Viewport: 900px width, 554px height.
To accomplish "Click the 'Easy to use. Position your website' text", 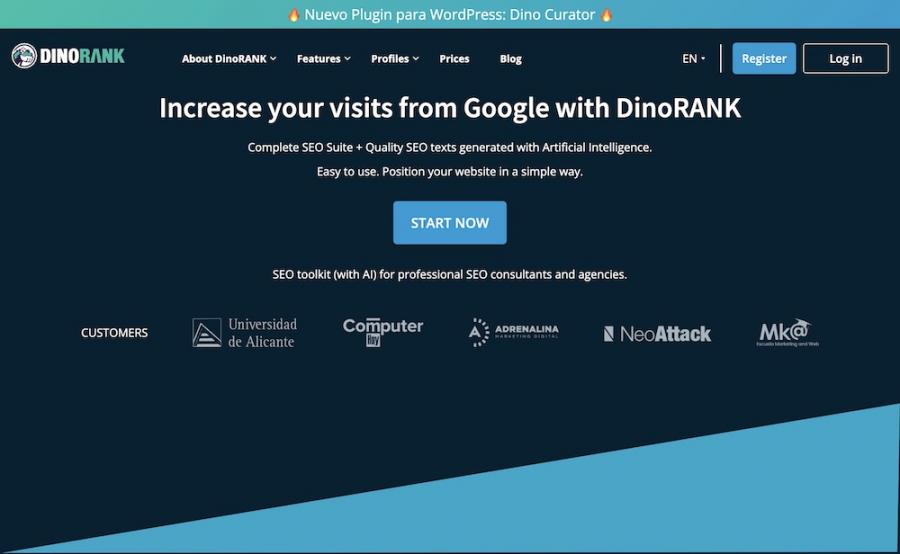I will click(x=449, y=172).
